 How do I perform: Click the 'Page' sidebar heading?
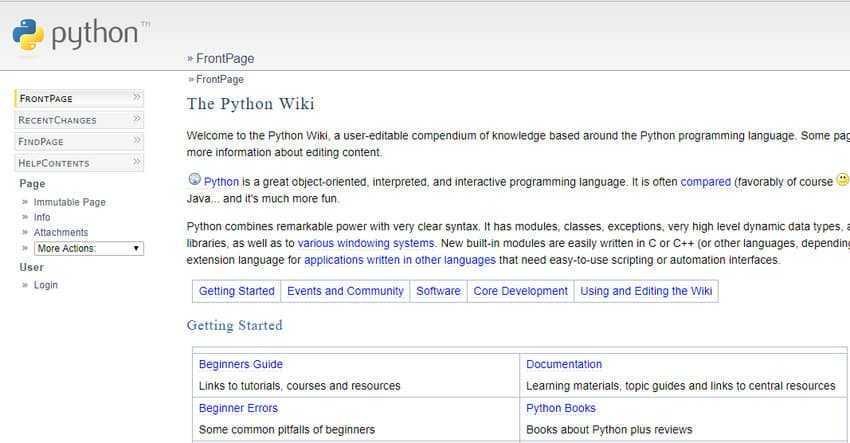coord(32,184)
